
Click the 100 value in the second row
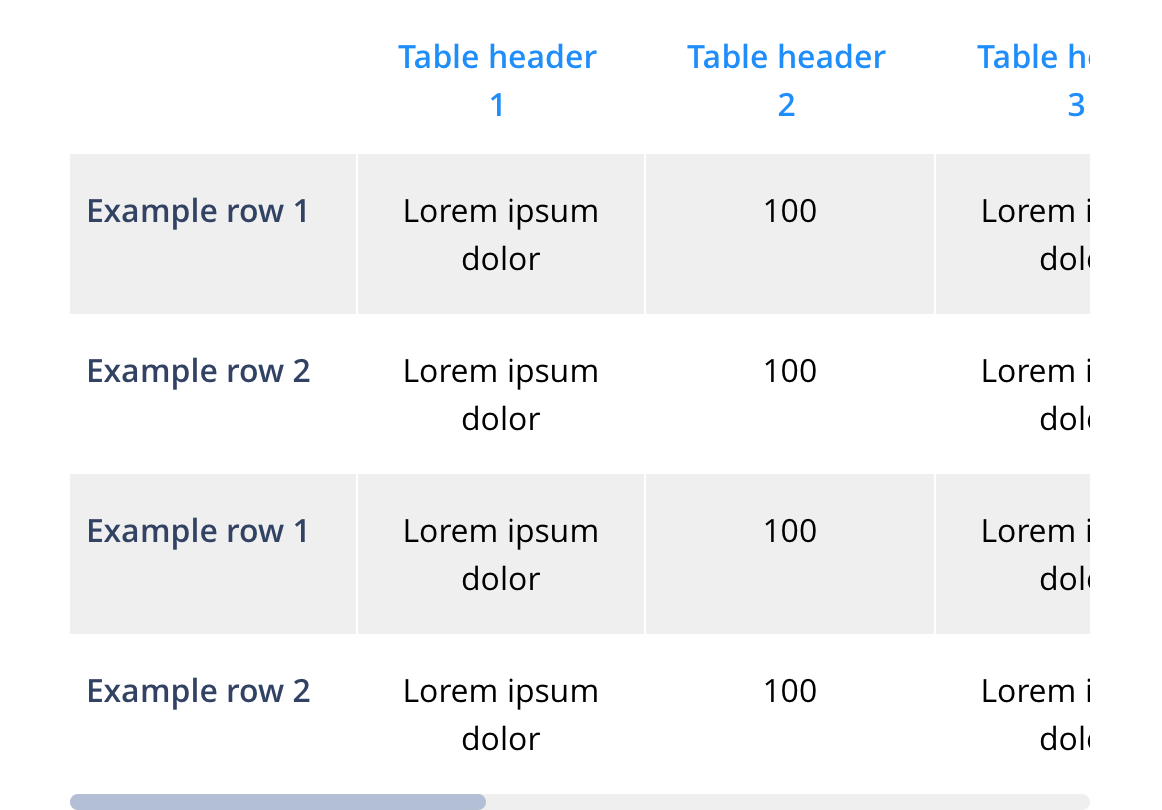click(x=790, y=371)
